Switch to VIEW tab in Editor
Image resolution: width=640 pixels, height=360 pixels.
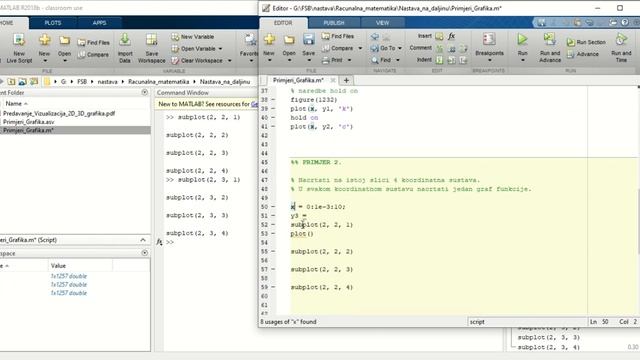pos(382,23)
